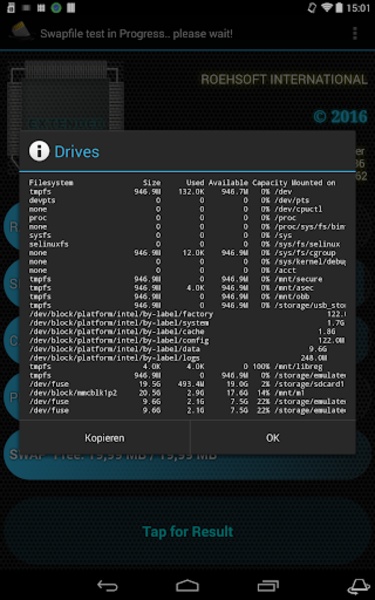Viewport: 375px width, 600px height.
Task: Tap the Tap for Result button
Action: click(x=188, y=531)
